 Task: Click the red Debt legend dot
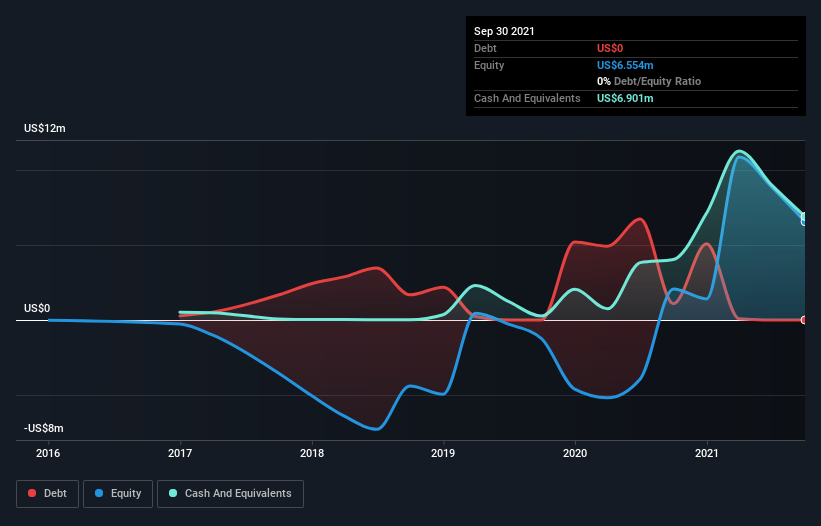[x=32, y=493]
